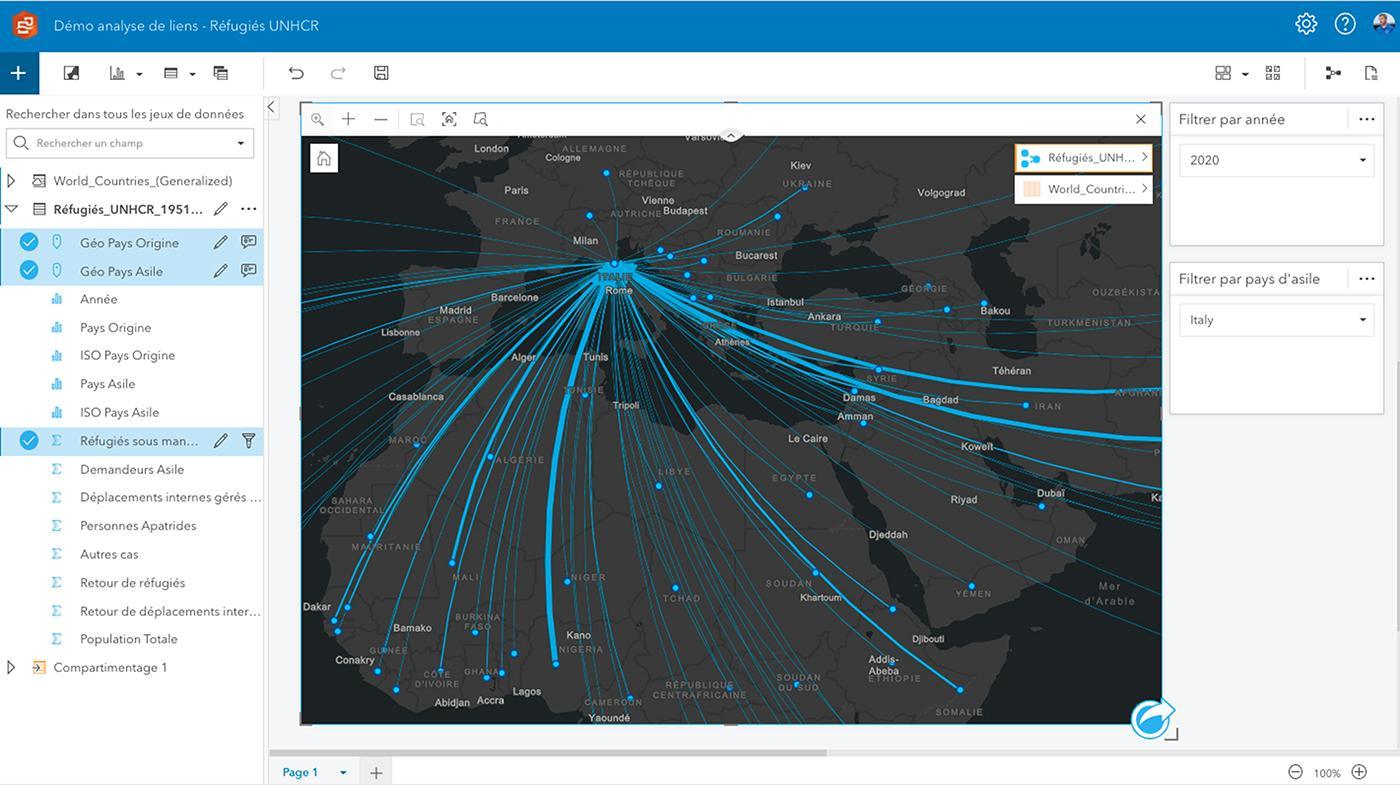Click the field search box
Screen dimensions: 1400x785
tap(130, 143)
